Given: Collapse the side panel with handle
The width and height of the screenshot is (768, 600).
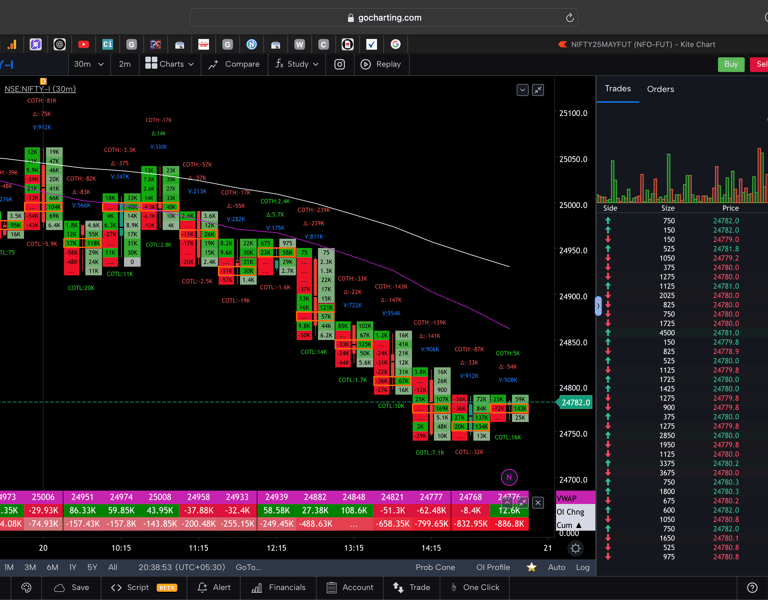Looking at the screenshot, I should [599, 306].
